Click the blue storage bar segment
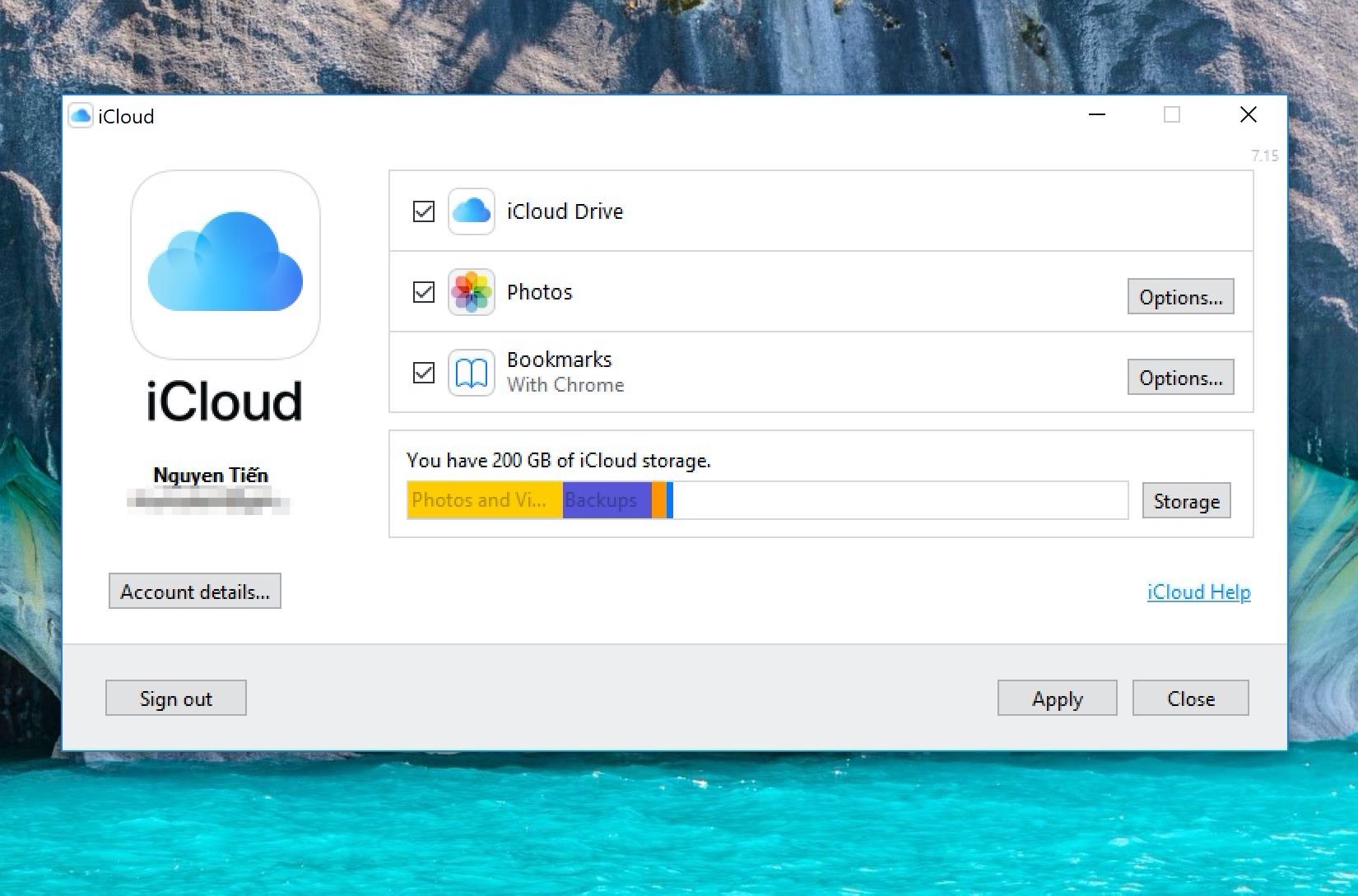Viewport: 1358px width, 896px height. 670,500
